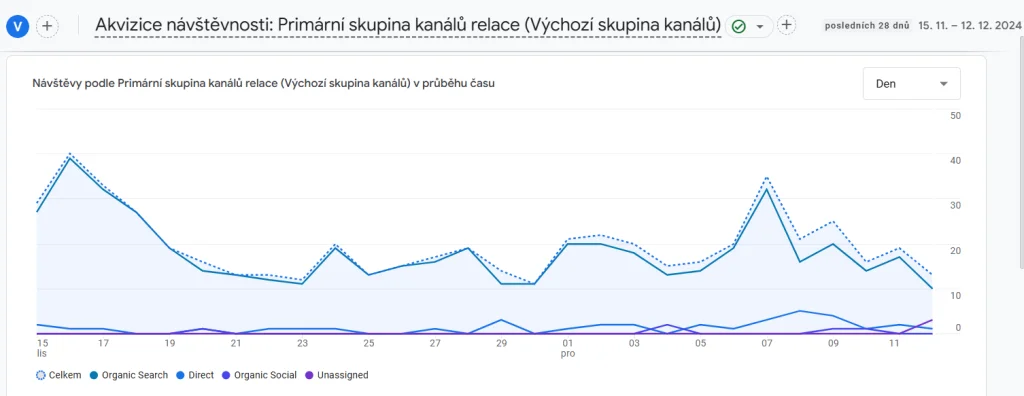1024x396 pixels.
Task: Click chart heading 'Návštěvy podle Primární skupina kanálů'
Action: point(263,84)
